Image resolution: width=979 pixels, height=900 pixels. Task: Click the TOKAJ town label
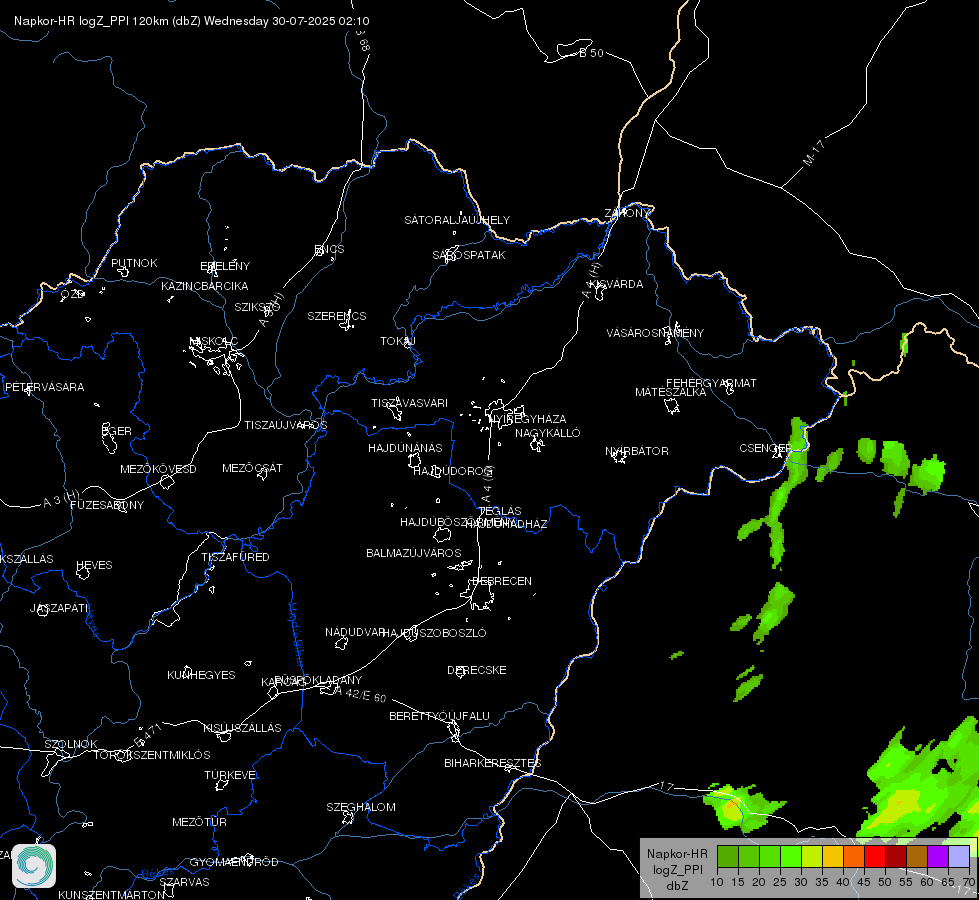pyautogui.click(x=398, y=341)
